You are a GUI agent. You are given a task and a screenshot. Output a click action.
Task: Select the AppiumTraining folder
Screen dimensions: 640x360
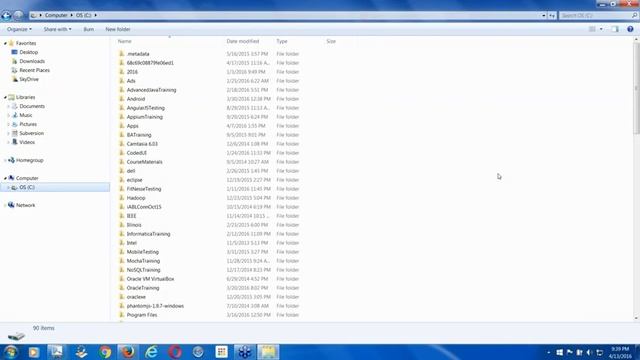[144, 117]
